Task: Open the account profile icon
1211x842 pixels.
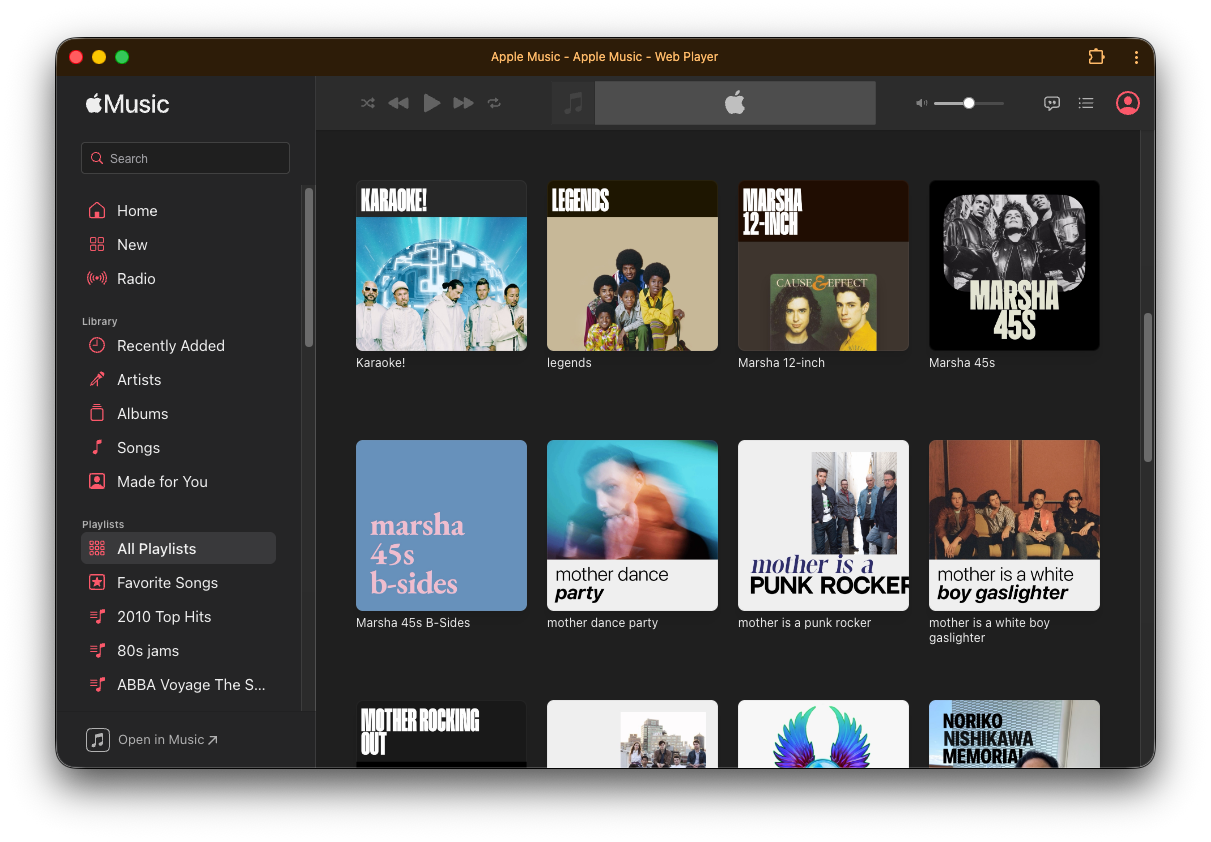Action: (x=1128, y=103)
